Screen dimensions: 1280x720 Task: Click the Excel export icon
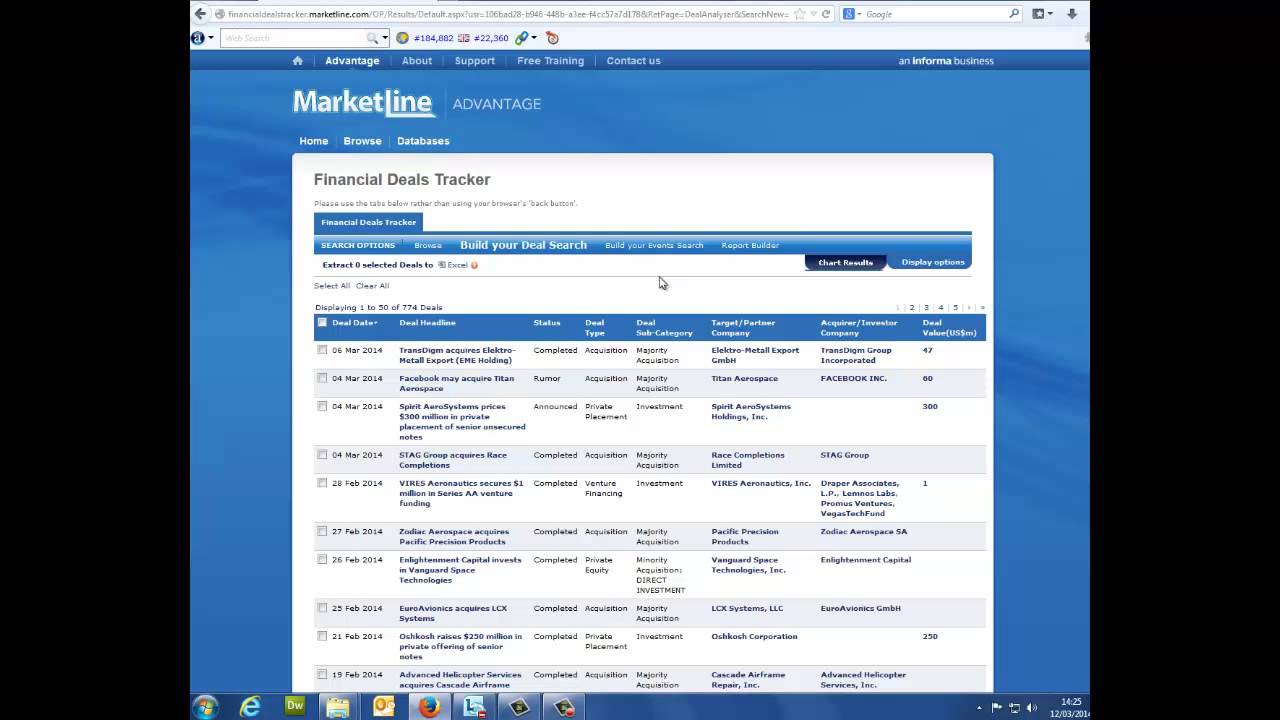coord(441,265)
